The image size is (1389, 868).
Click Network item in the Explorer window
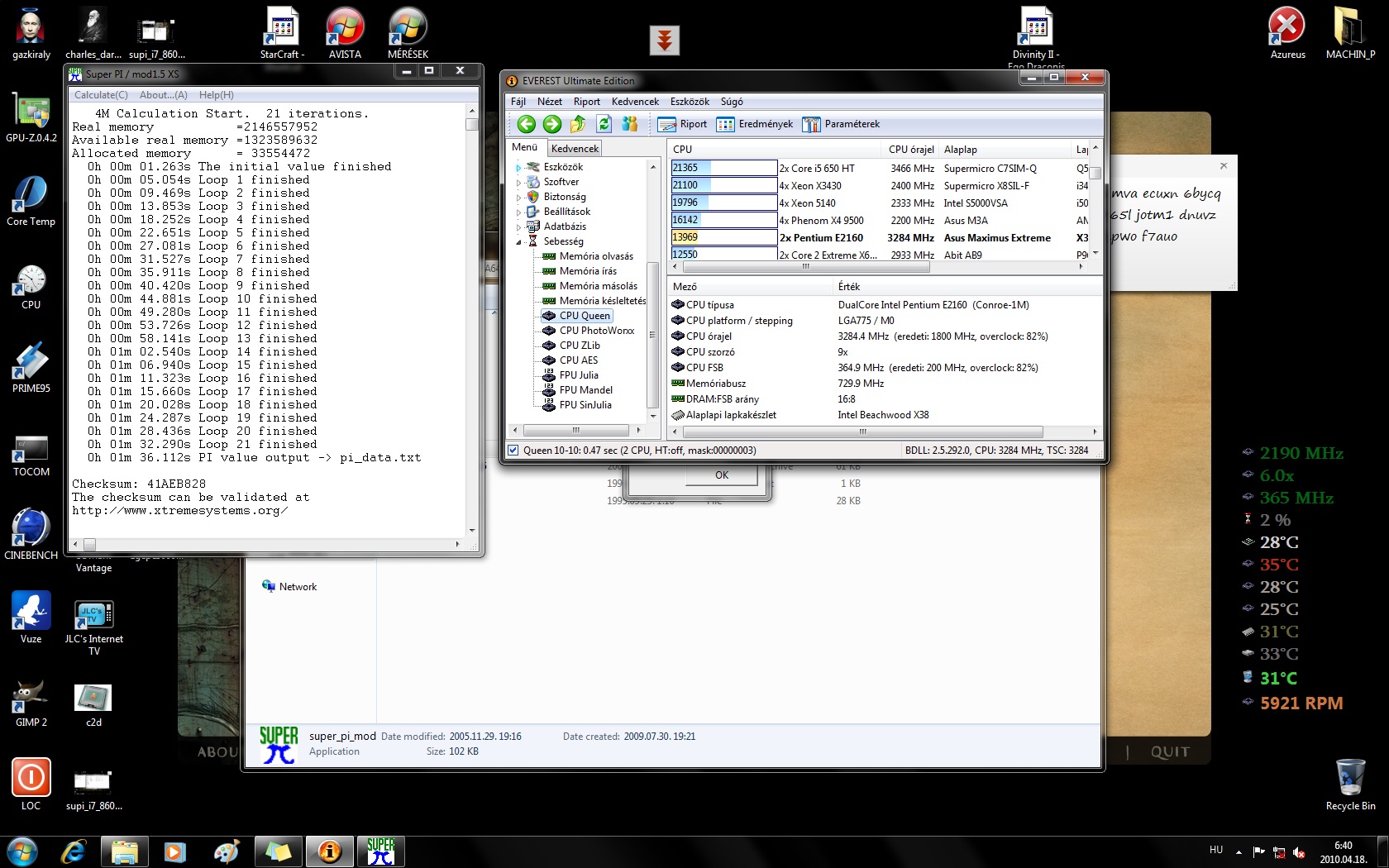(289, 587)
